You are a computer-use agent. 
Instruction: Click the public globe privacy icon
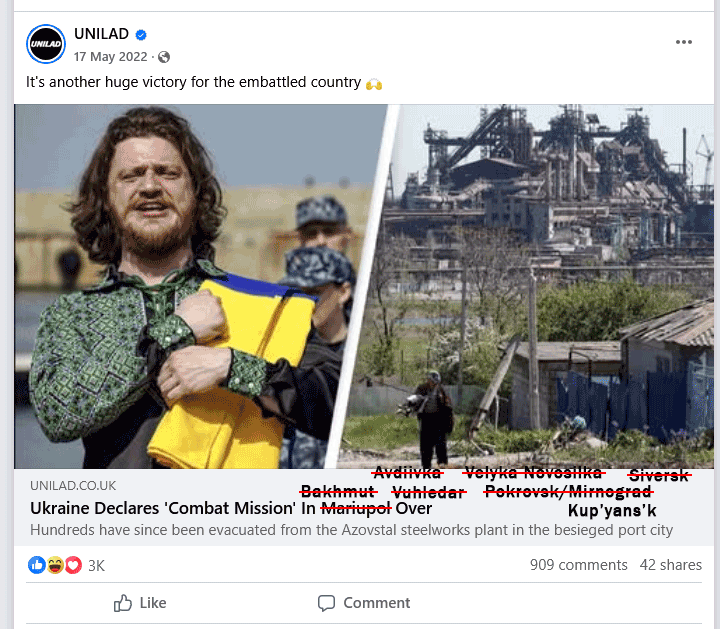tap(164, 57)
